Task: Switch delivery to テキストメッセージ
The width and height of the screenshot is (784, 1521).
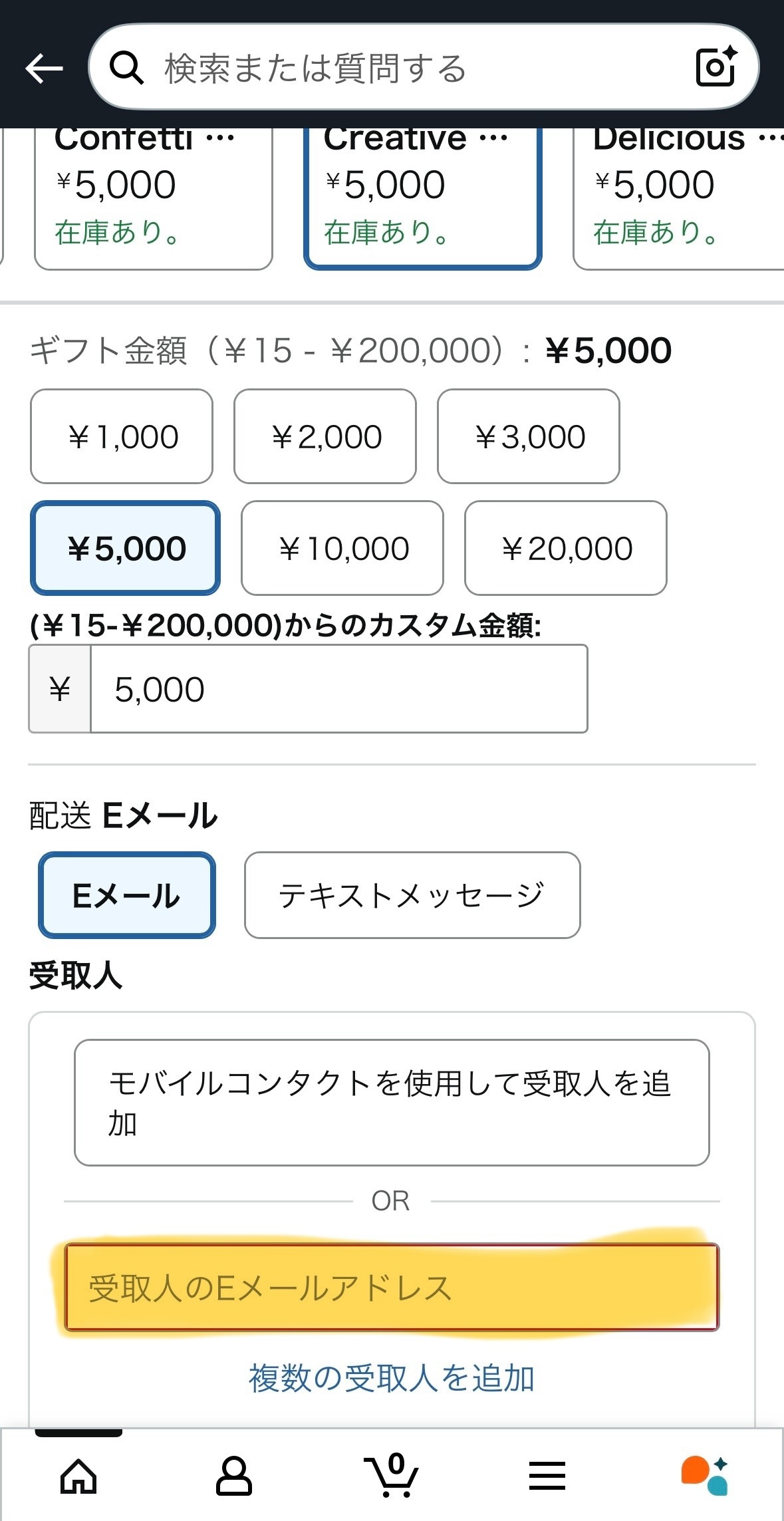Action: tap(412, 895)
